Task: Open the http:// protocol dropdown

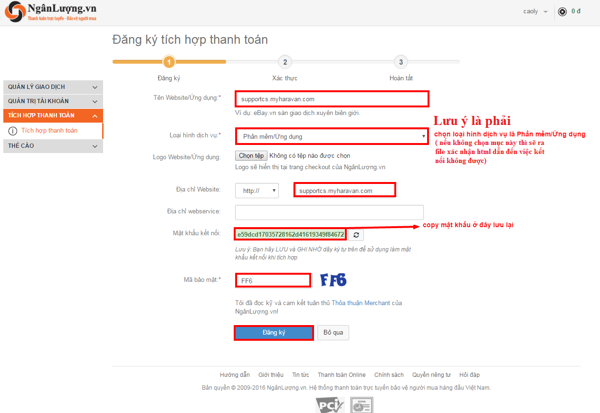Action: (x=257, y=191)
